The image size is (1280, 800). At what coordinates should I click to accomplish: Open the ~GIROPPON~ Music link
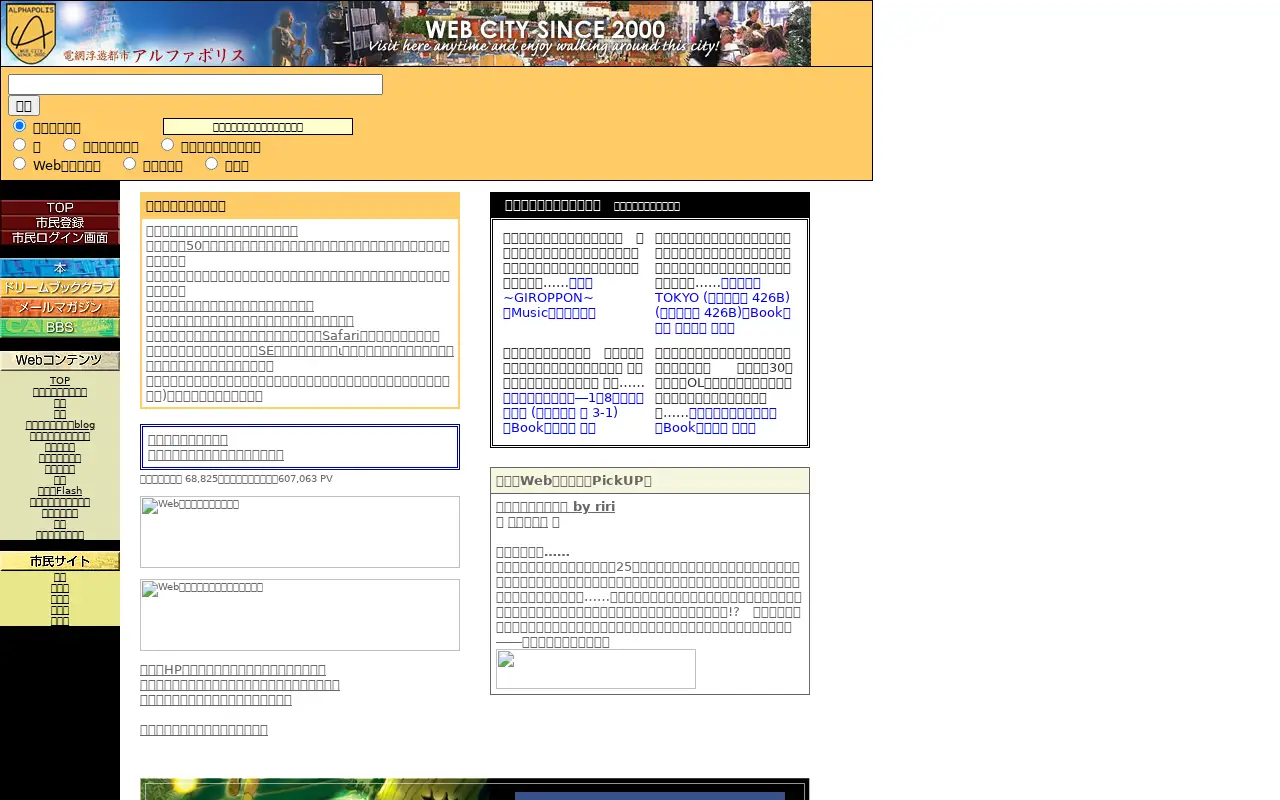[549, 298]
